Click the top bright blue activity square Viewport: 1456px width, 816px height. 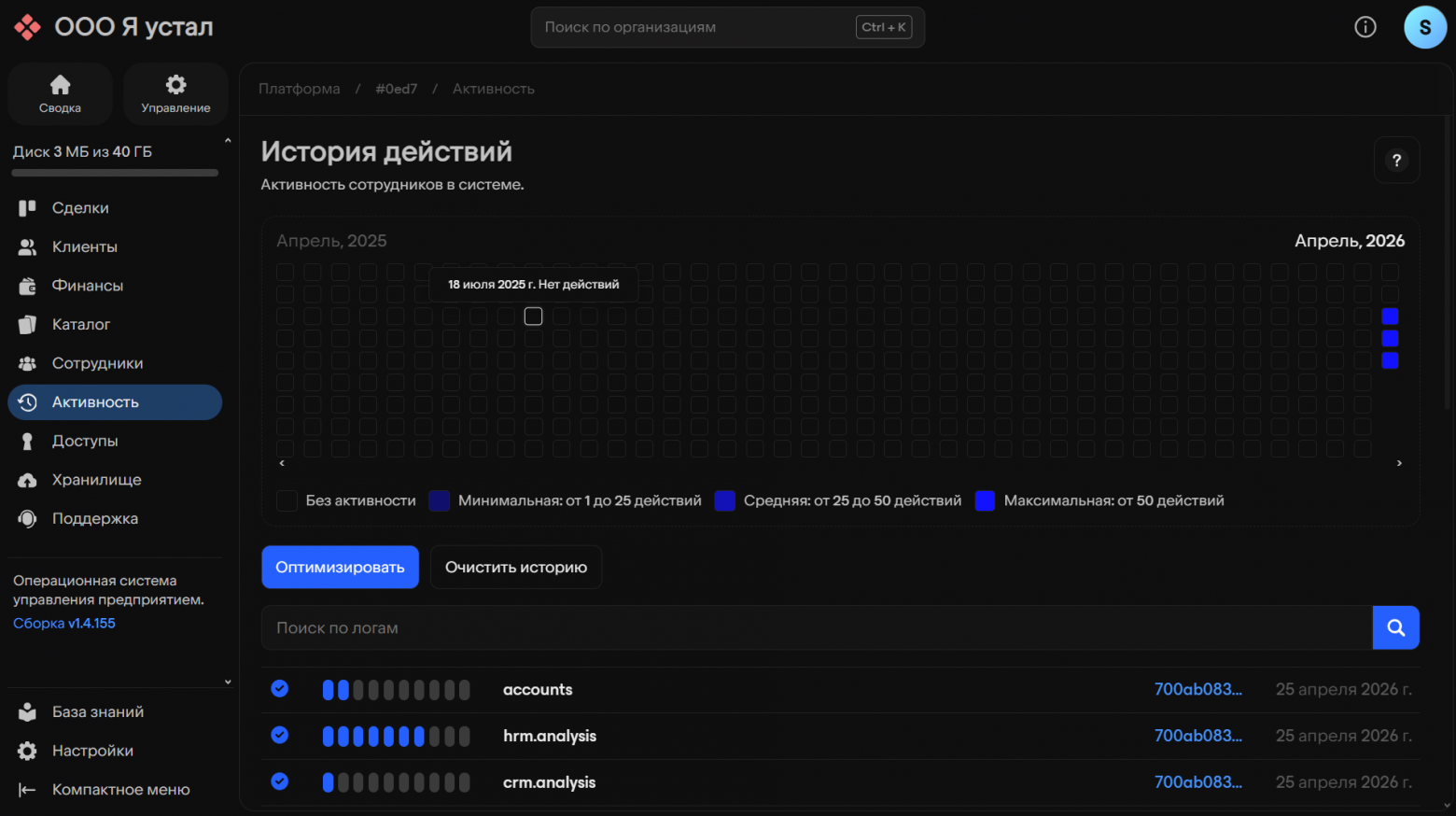[1390, 317]
